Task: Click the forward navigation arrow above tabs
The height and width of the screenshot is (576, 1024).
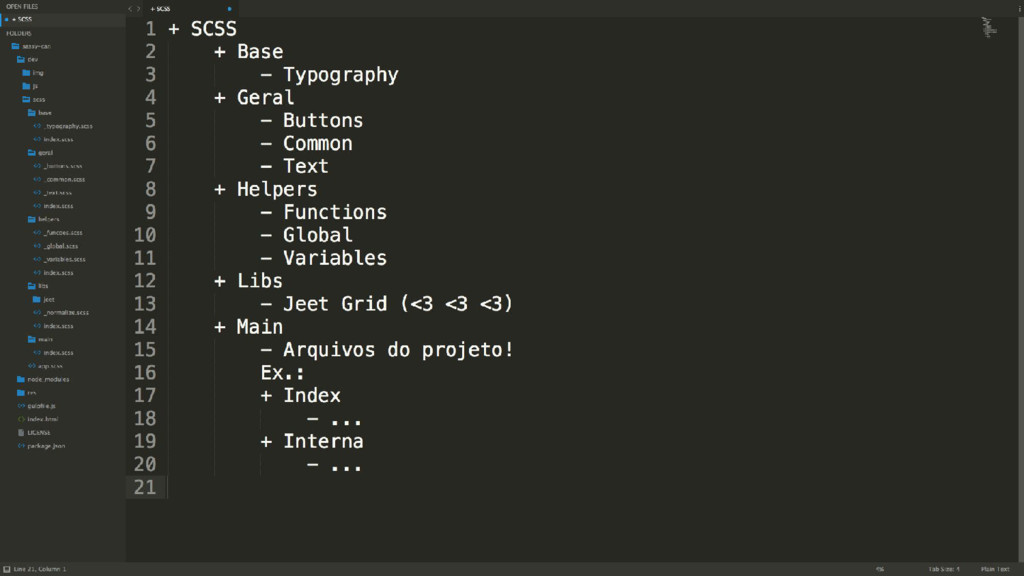Action: (x=138, y=8)
